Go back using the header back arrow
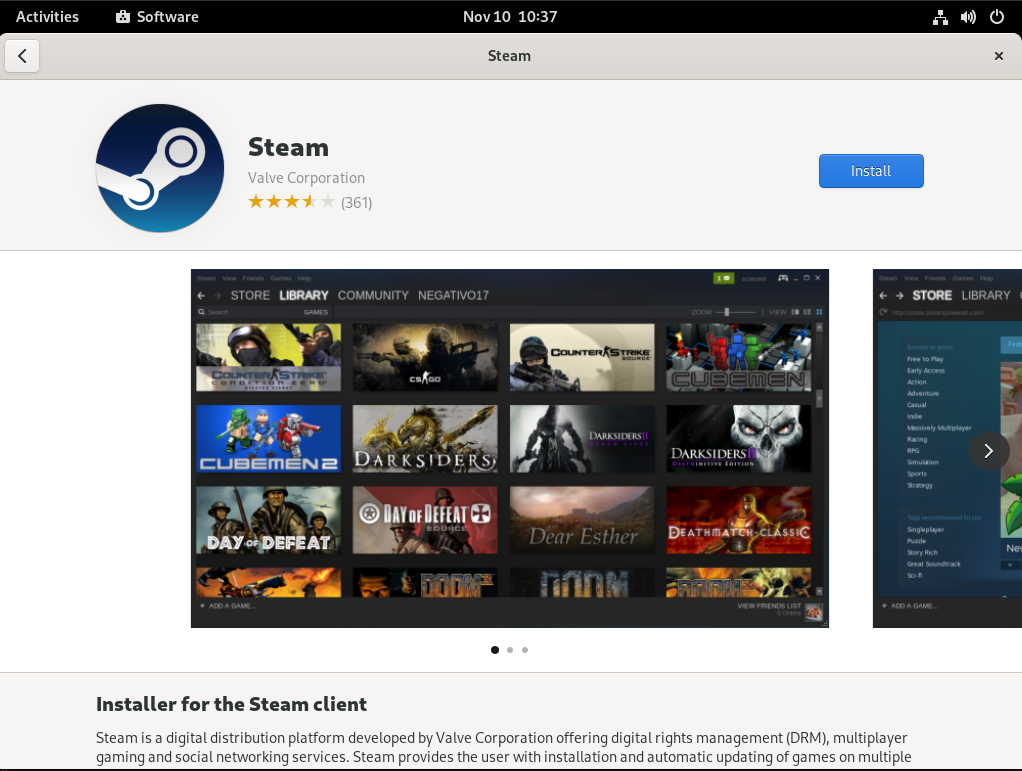Viewport: 1022px width, 771px height. click(22, 56)
